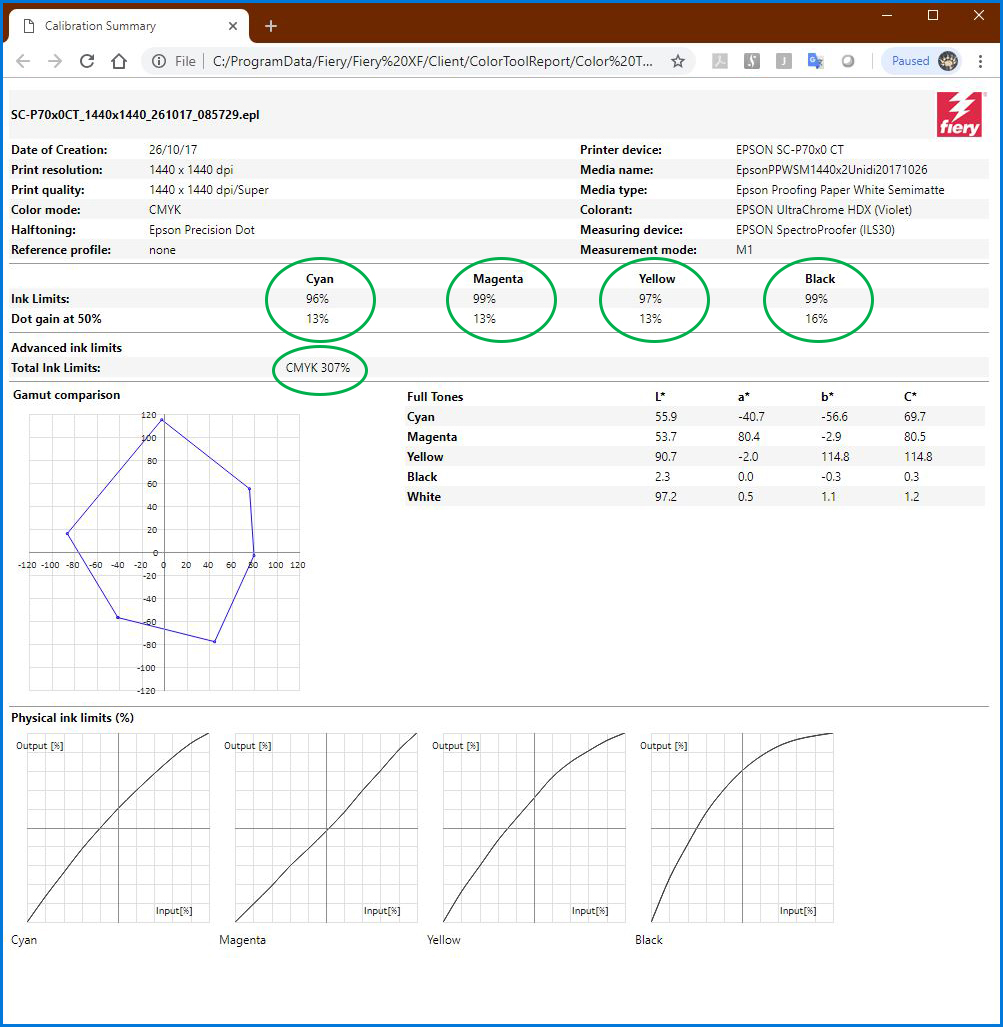Go forward to the next page
This screenshot has width=1003, height=1027.
pos(55,61)
